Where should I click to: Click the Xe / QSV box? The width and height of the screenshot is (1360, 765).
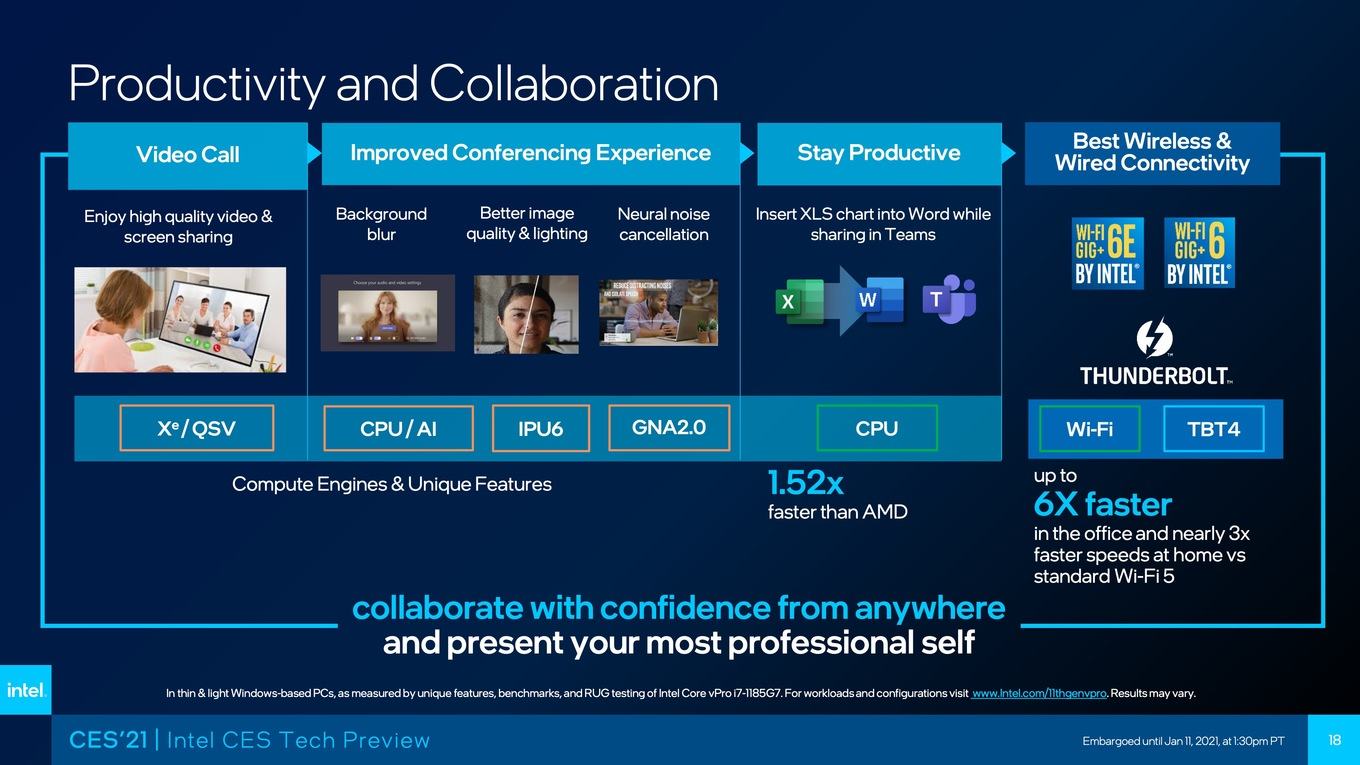click(x=196, y=428)
